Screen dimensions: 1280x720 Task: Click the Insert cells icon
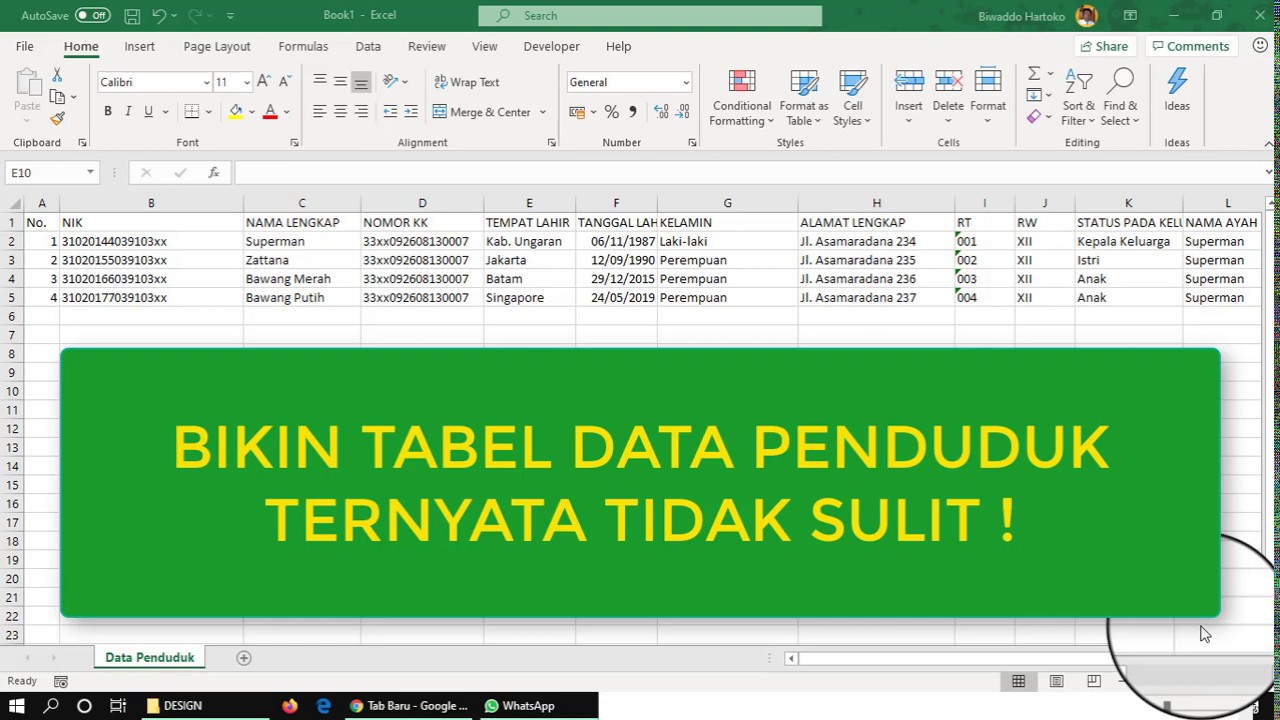click(x=909, y=82)
